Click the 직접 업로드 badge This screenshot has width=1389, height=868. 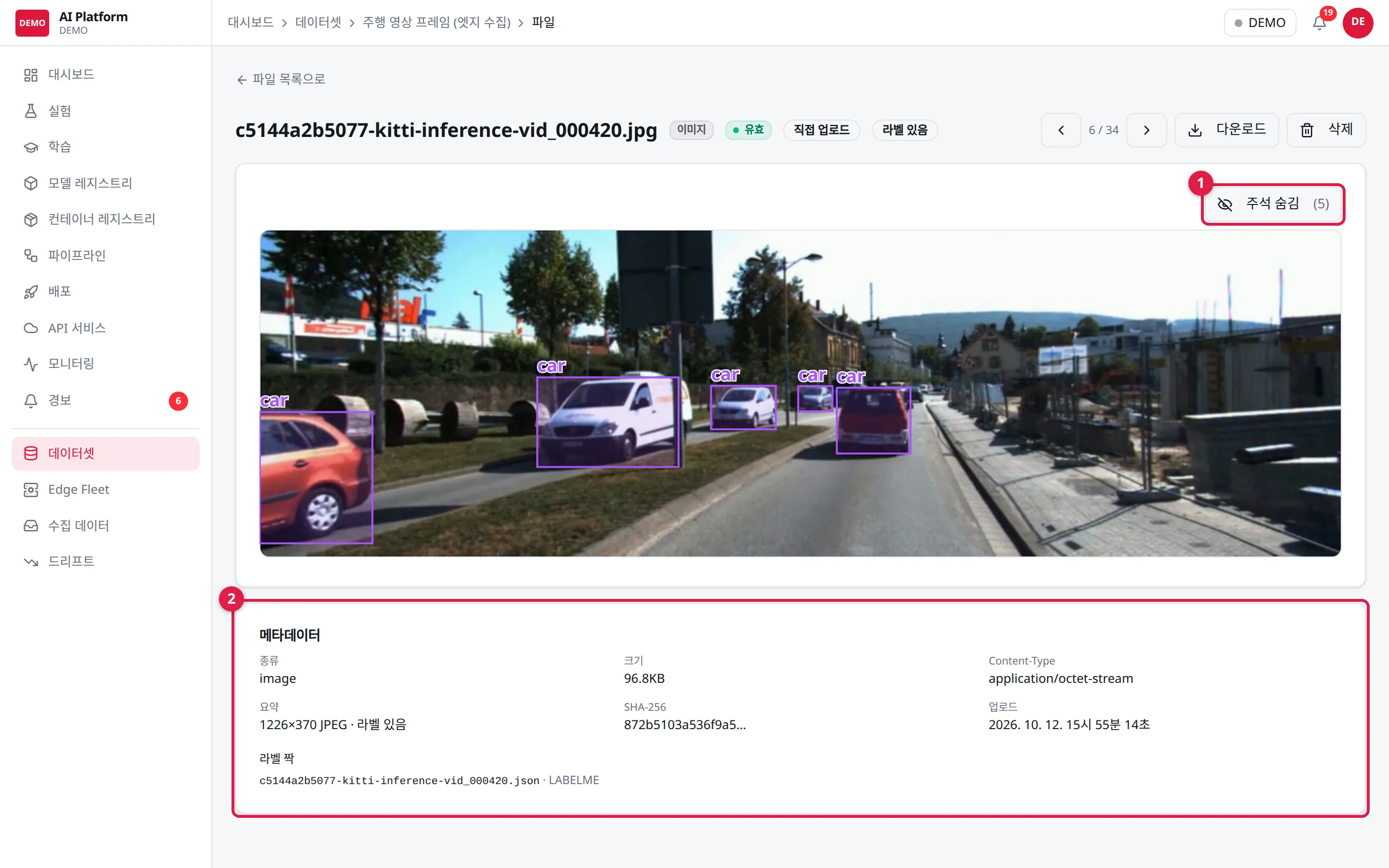click(x=821, y=130)
